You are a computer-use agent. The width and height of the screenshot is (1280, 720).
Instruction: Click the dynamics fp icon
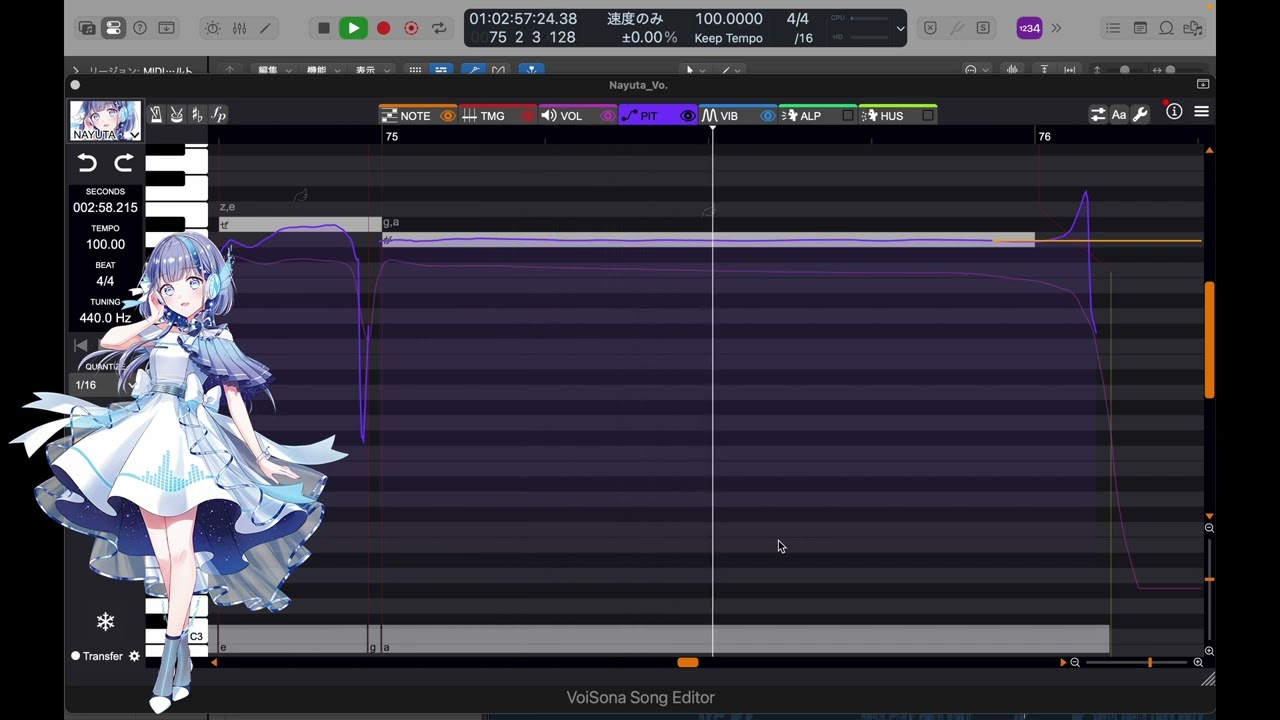click(218, 115)
